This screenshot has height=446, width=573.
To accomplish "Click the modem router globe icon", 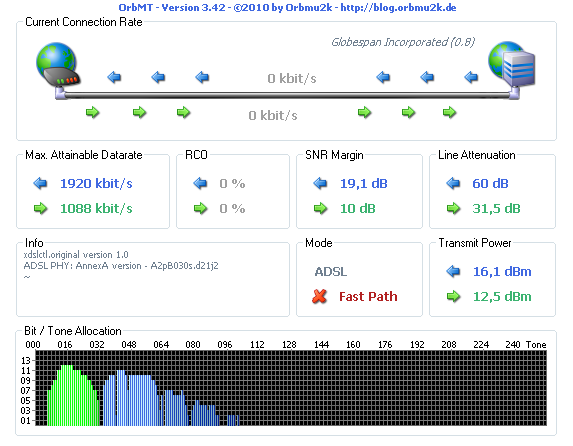I will click(58, 65).
